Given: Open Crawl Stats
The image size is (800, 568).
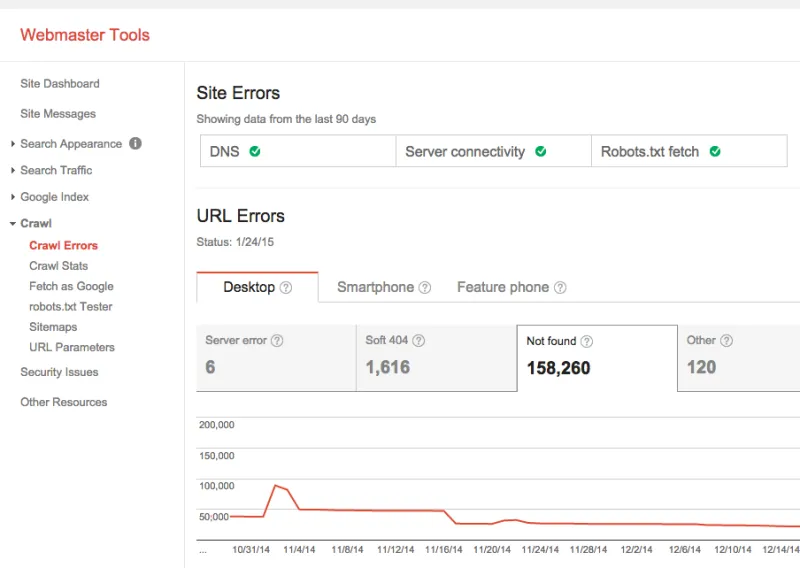Looking at the screenshot, I should click(58, 266).
